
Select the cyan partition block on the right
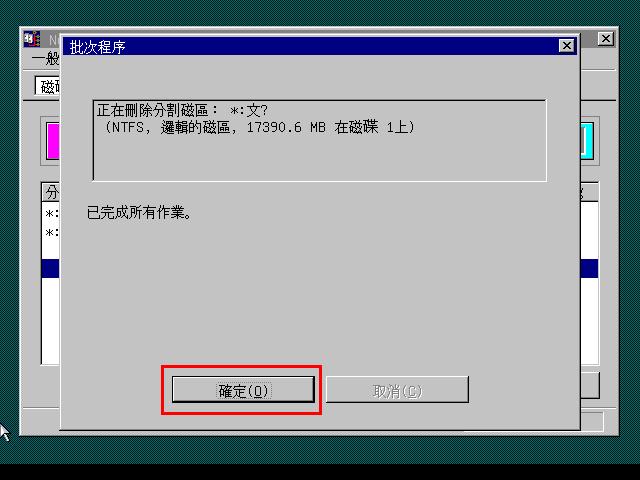tap(587, 141)
